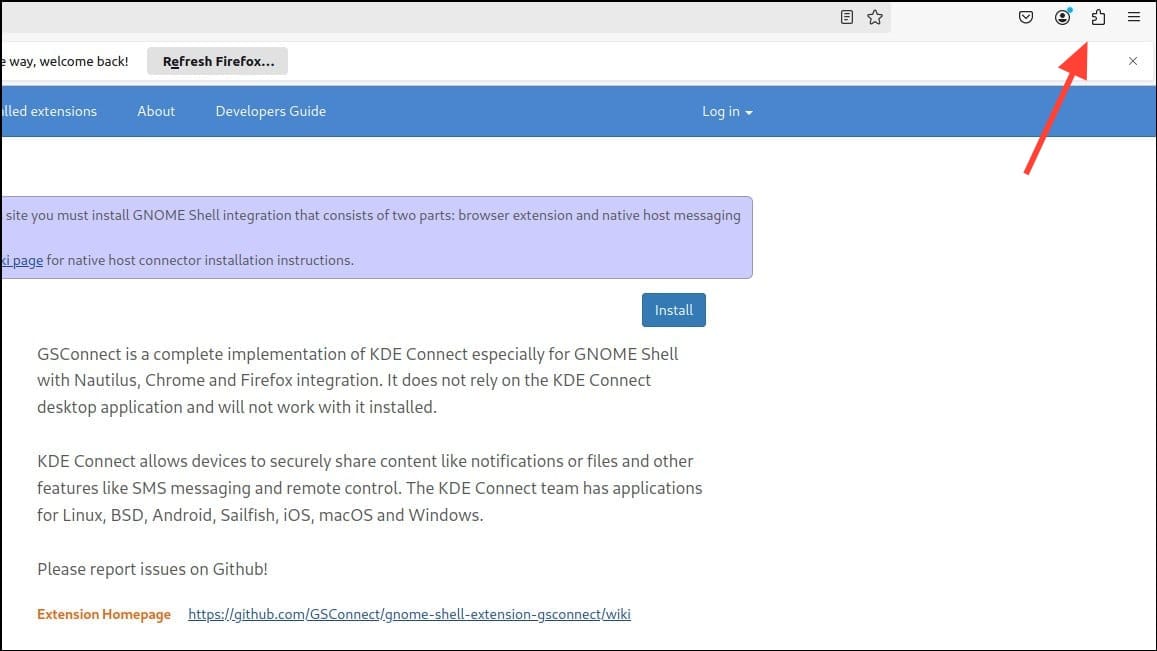The height and width of the screenshot is (651, 1157).
Task: Click the Refresh Firefox… button
Action: pyautogui.click(x=218, y=61)
